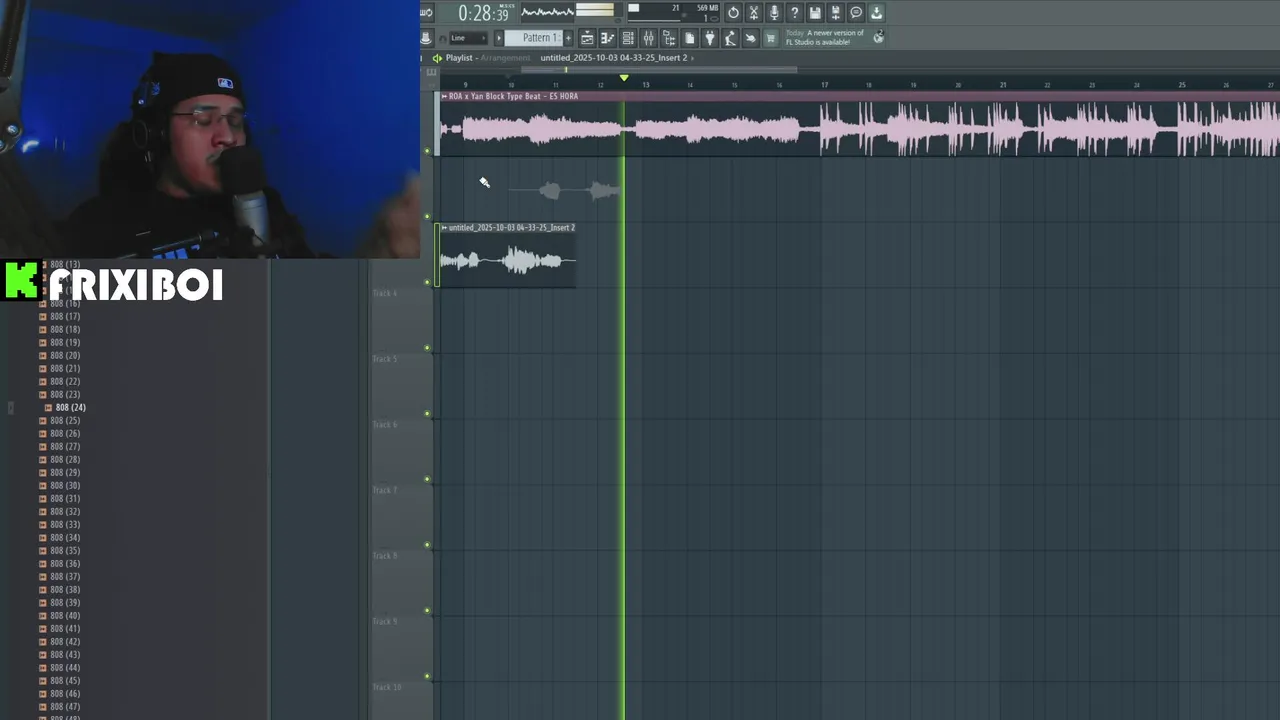Select 808 (42) in browser
Viewport: 1280px width, 720px height.
coord(65,641)
